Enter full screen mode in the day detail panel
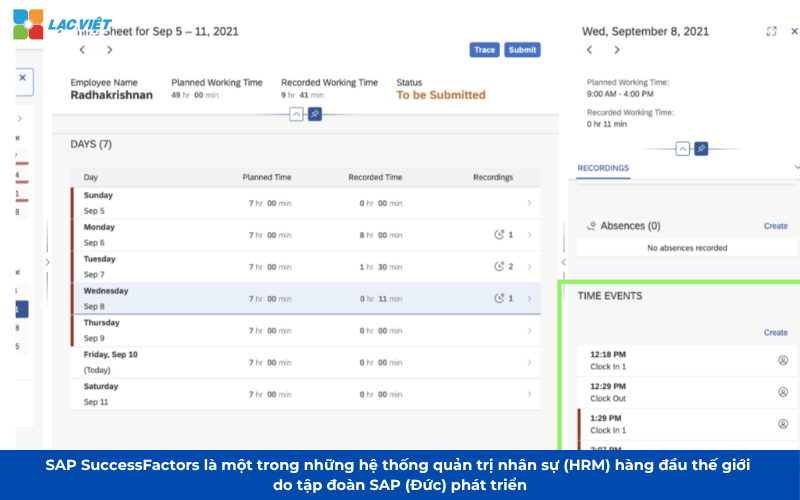800x500 pixels. (x=771, y=31)
